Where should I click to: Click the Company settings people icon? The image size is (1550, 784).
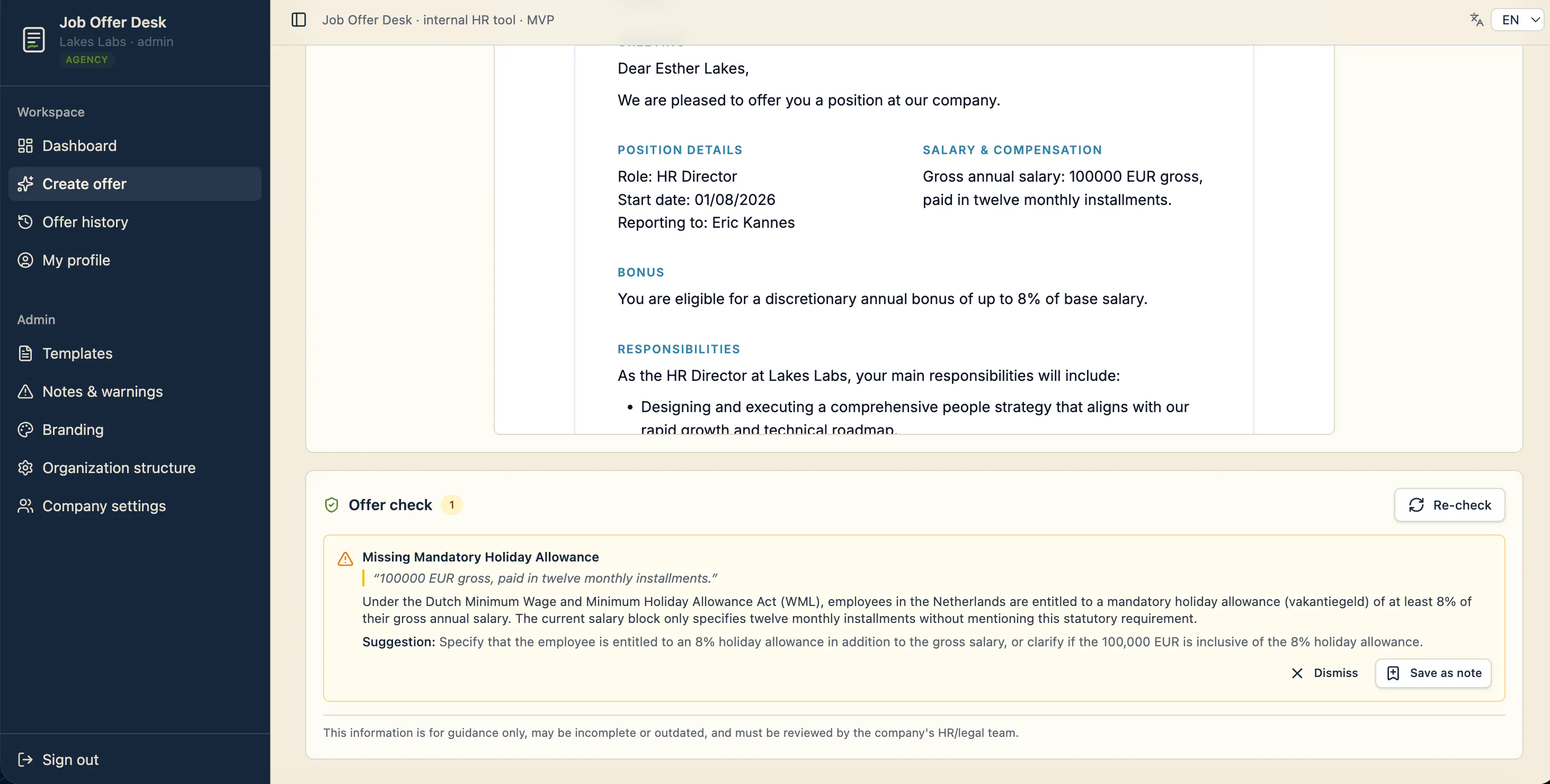tap(25, 506)
